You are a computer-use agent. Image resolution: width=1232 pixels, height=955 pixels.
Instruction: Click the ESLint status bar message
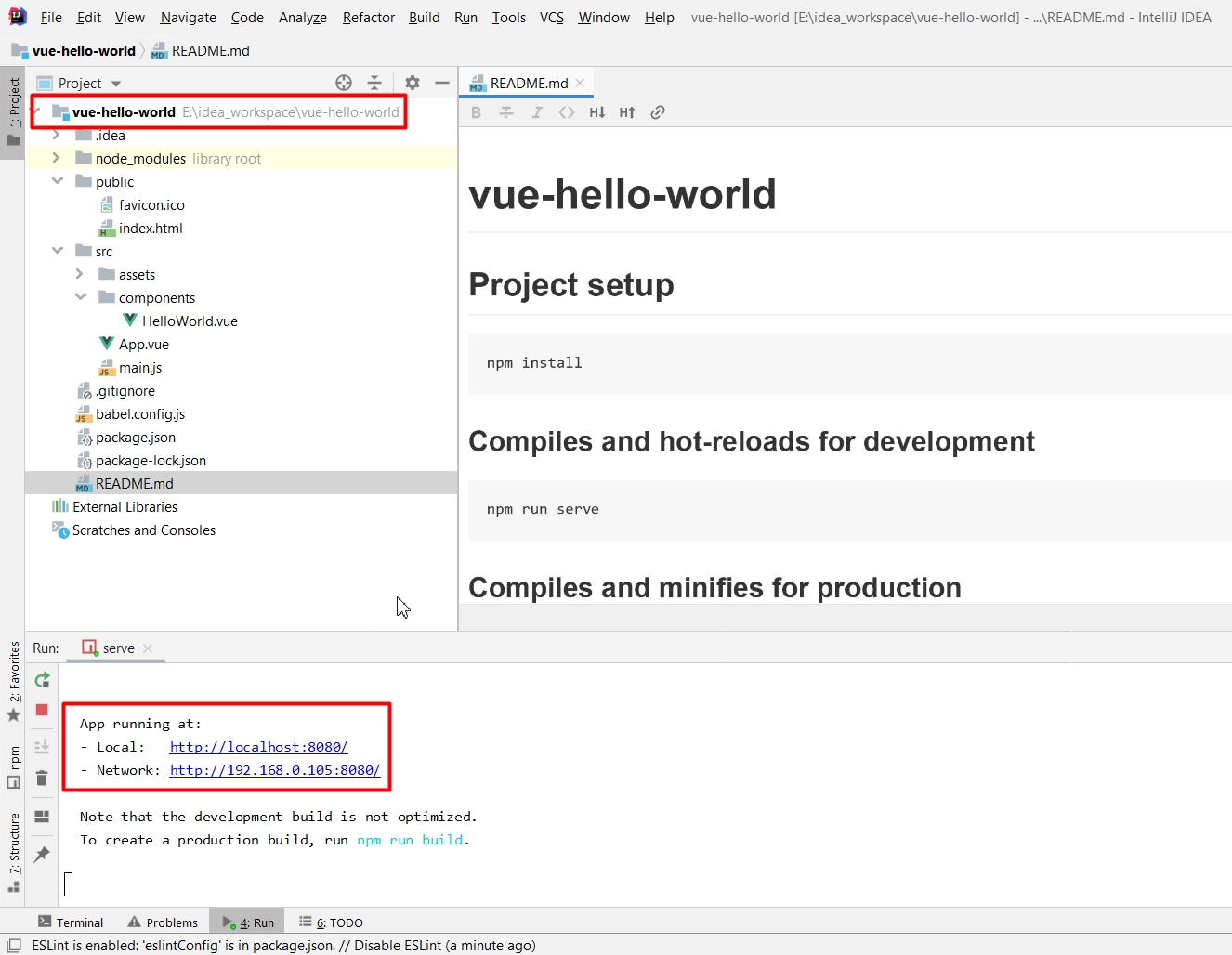283,946
